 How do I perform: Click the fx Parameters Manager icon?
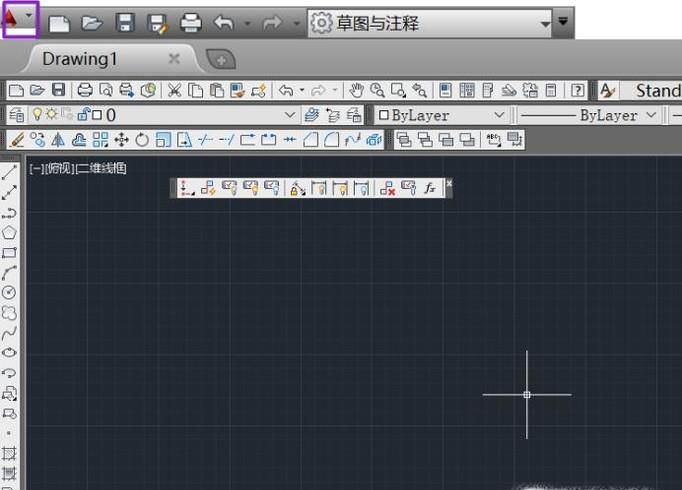pos(430,188)
